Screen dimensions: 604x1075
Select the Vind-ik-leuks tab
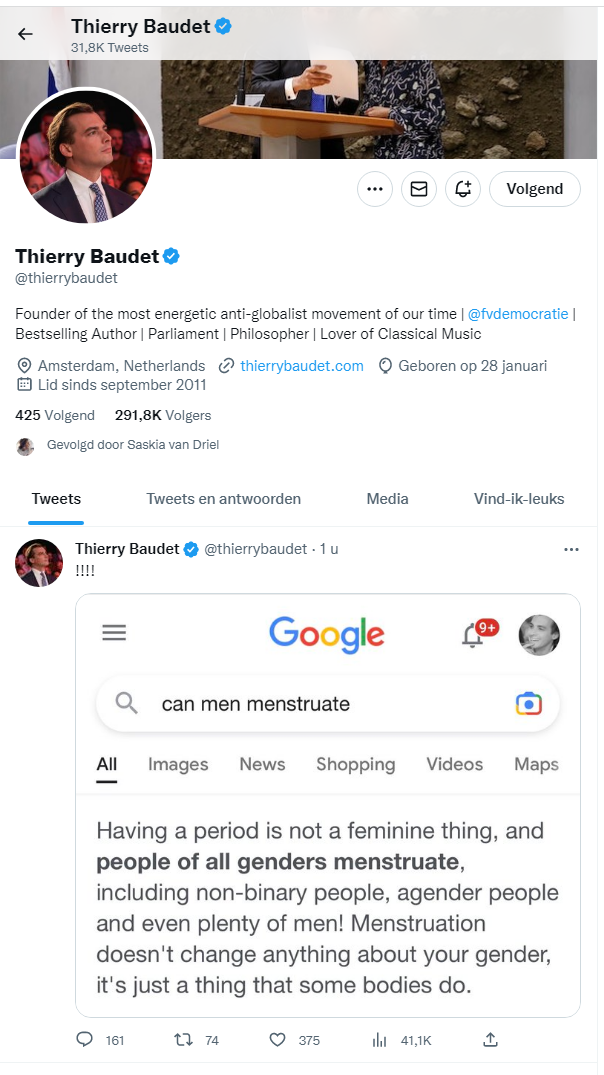[x=519, y=499]
